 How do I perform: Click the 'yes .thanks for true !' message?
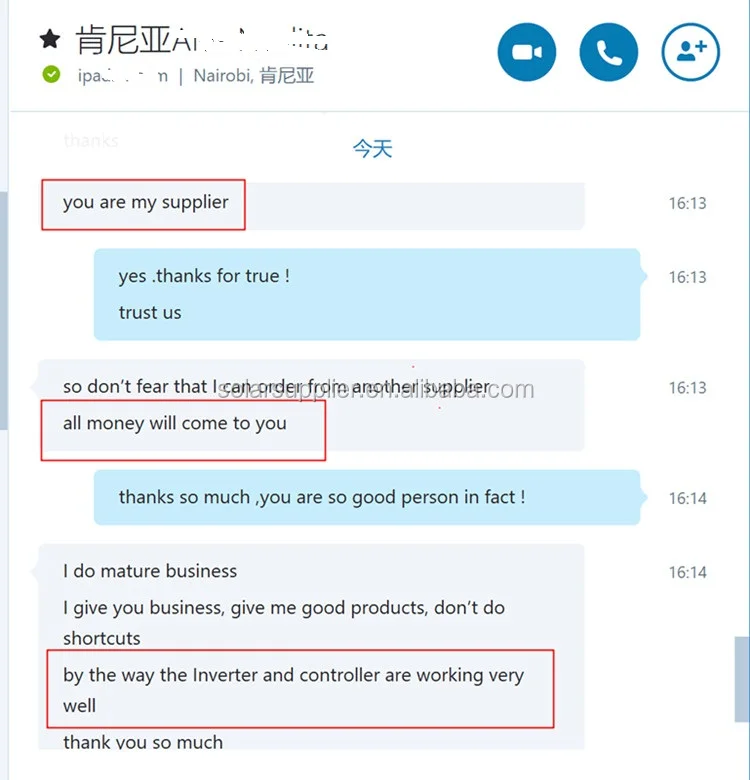(x=204, y=276)
